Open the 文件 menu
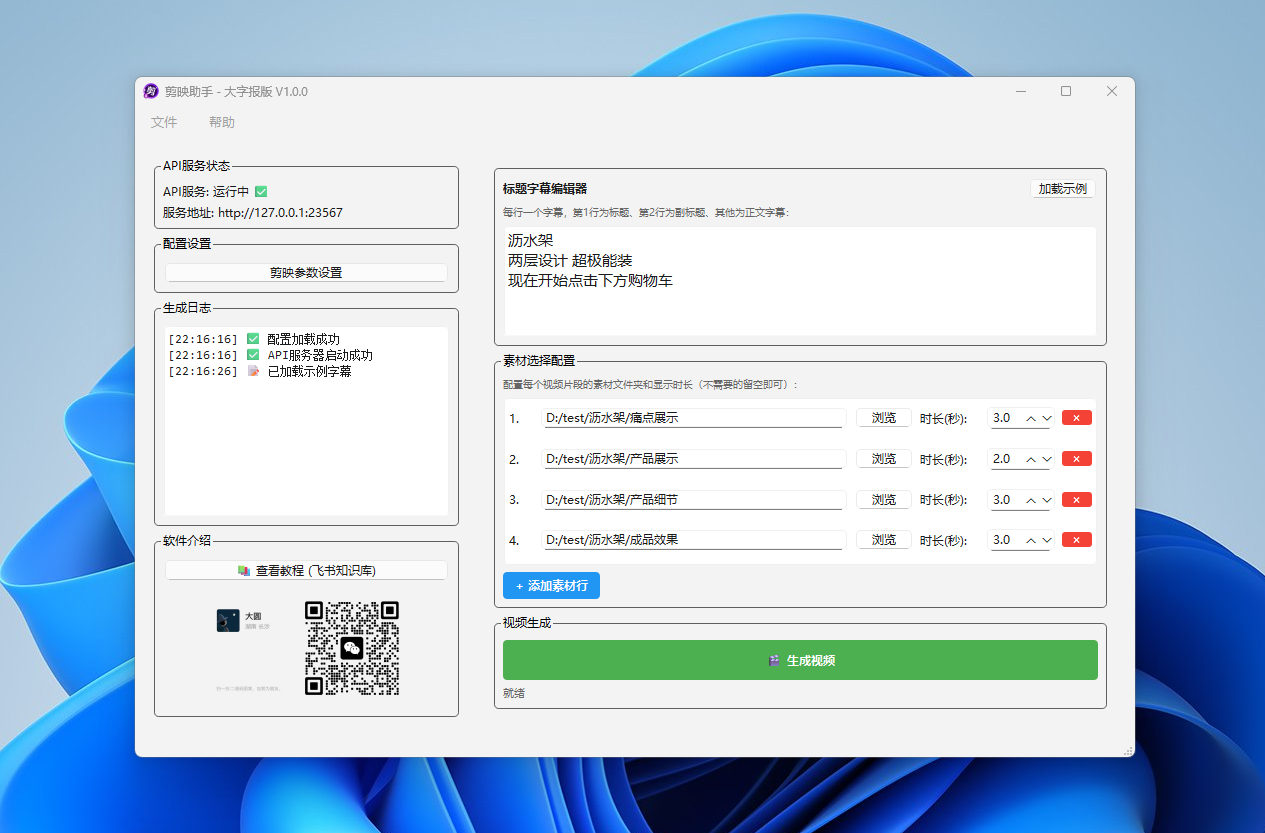This screenshot has height=833, width=1265. [164, 122]
